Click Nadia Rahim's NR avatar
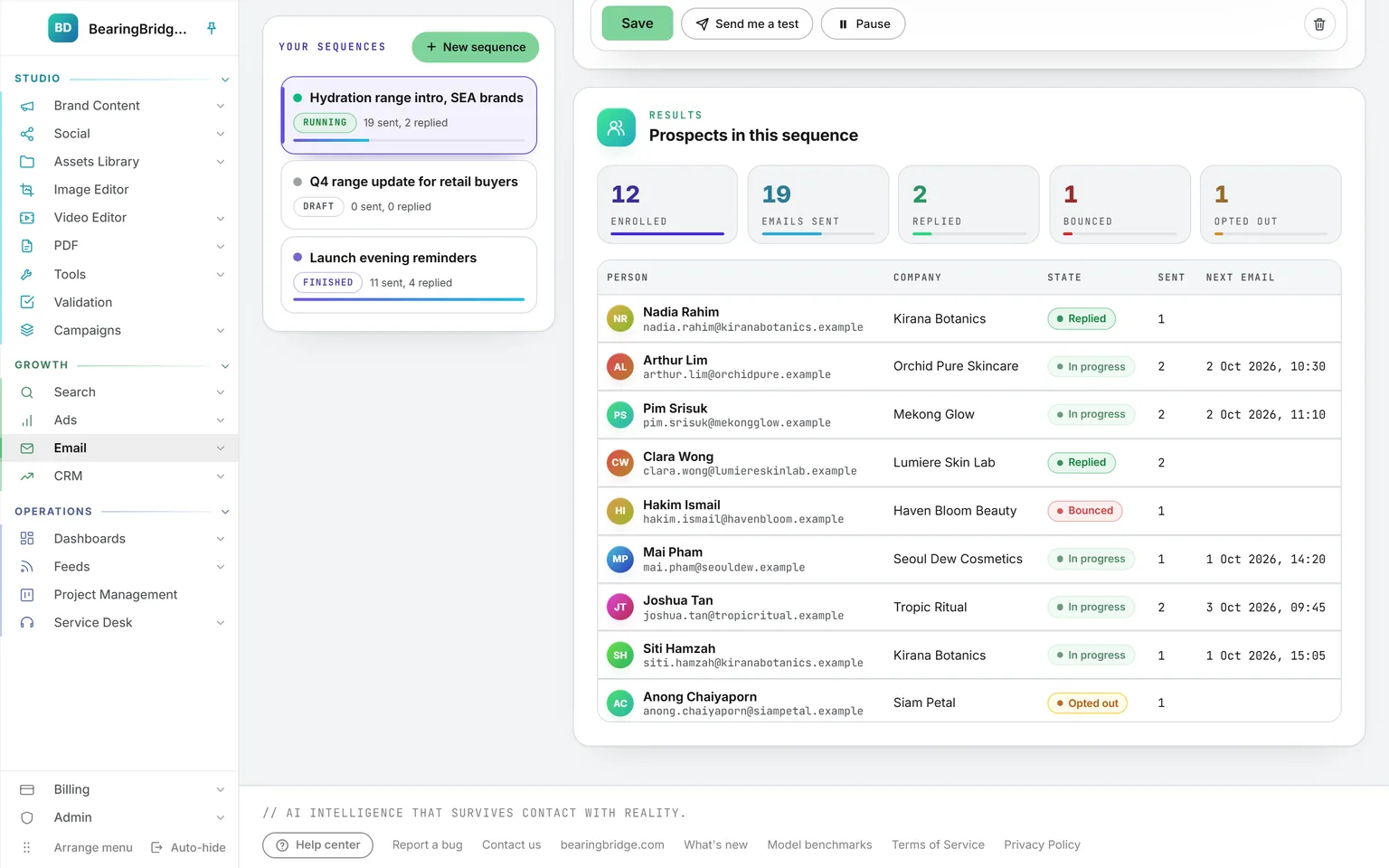Screen dimensions: 1389x868 click(620, 318)
